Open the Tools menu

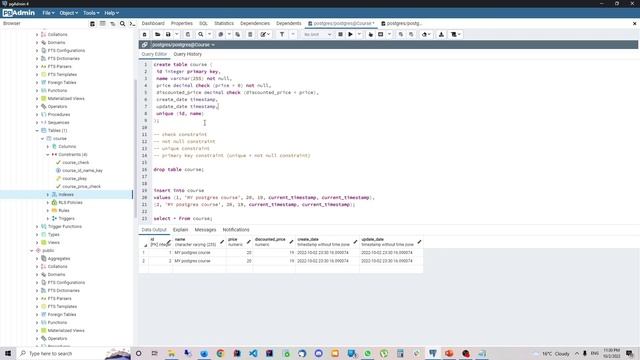(91, 13)
